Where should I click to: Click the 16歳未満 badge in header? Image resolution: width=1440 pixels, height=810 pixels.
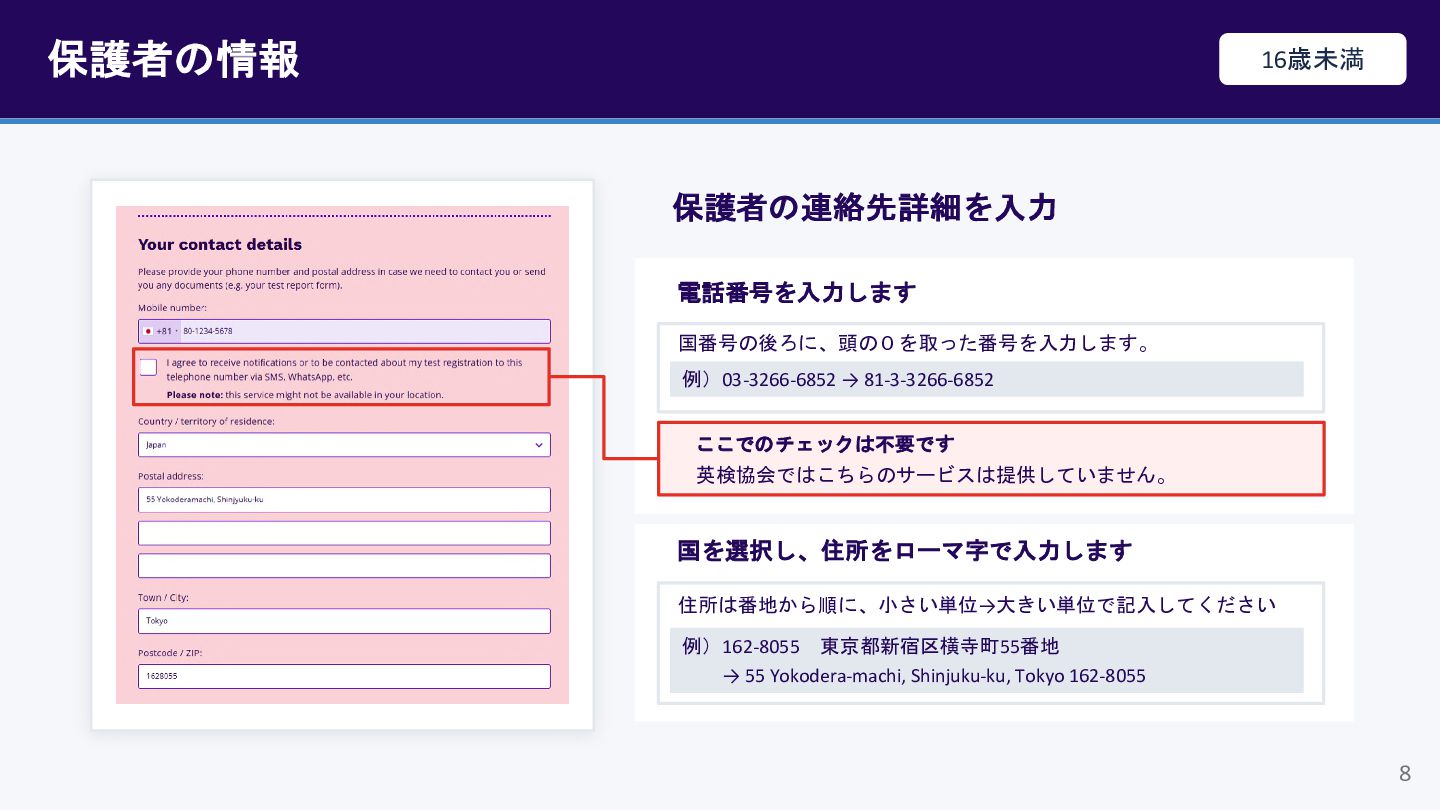point(1312,59)
